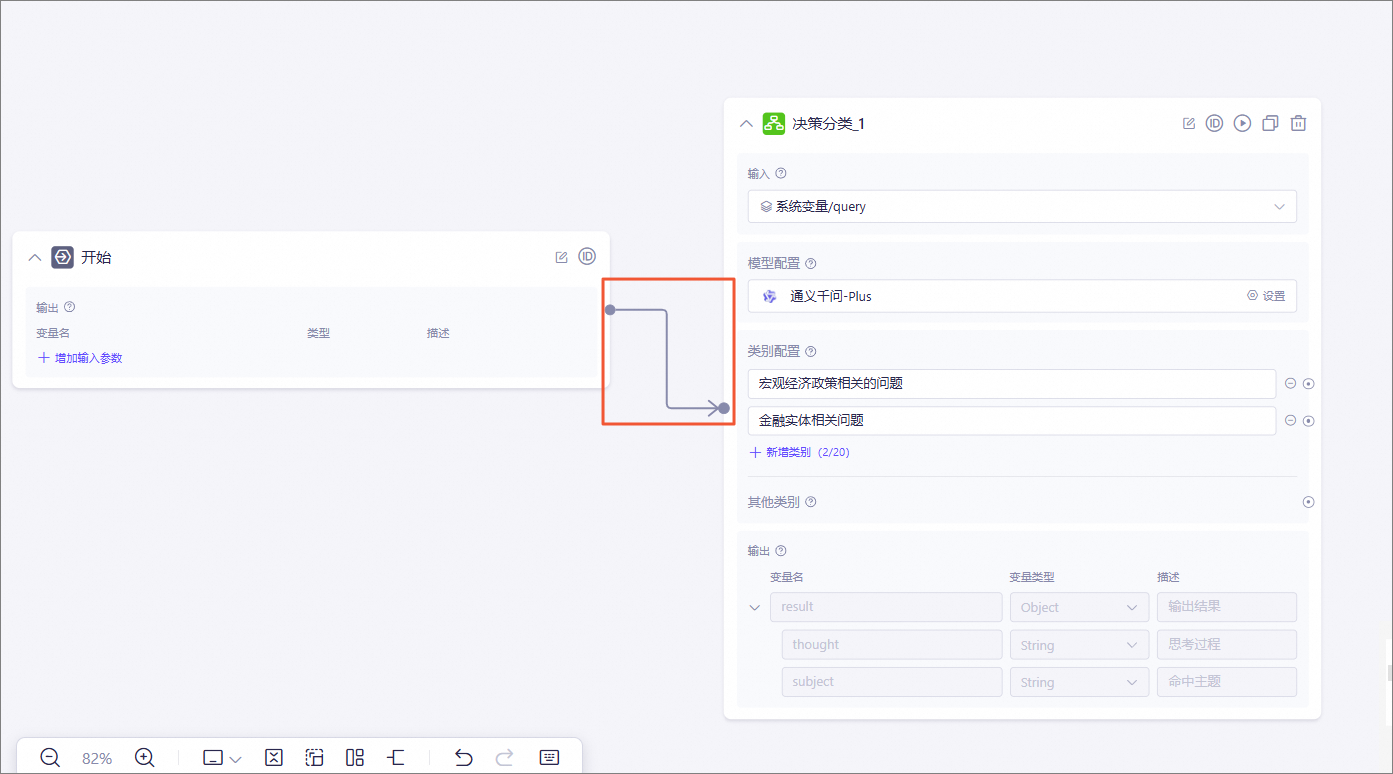This screenshot has height=774, width=1393.
Task: Click help icon beside 输入 label
Action: click(x=781, y=173)
